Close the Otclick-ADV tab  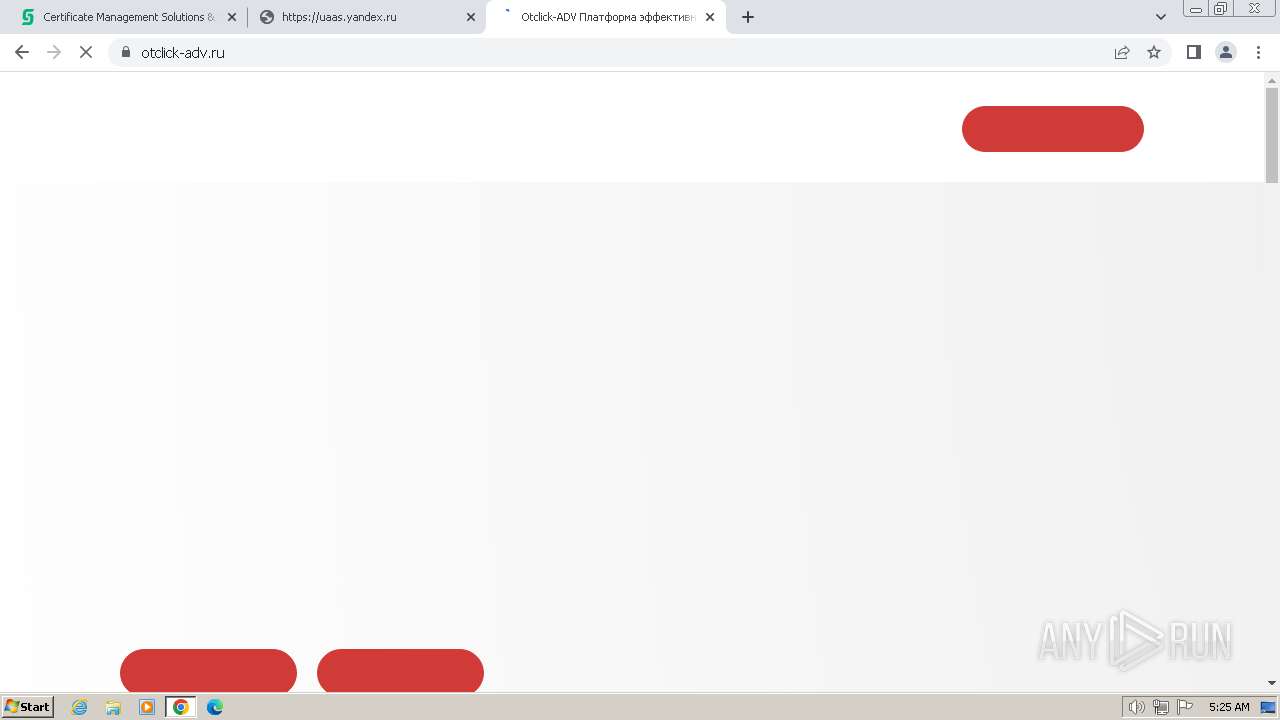click(710, 17)
